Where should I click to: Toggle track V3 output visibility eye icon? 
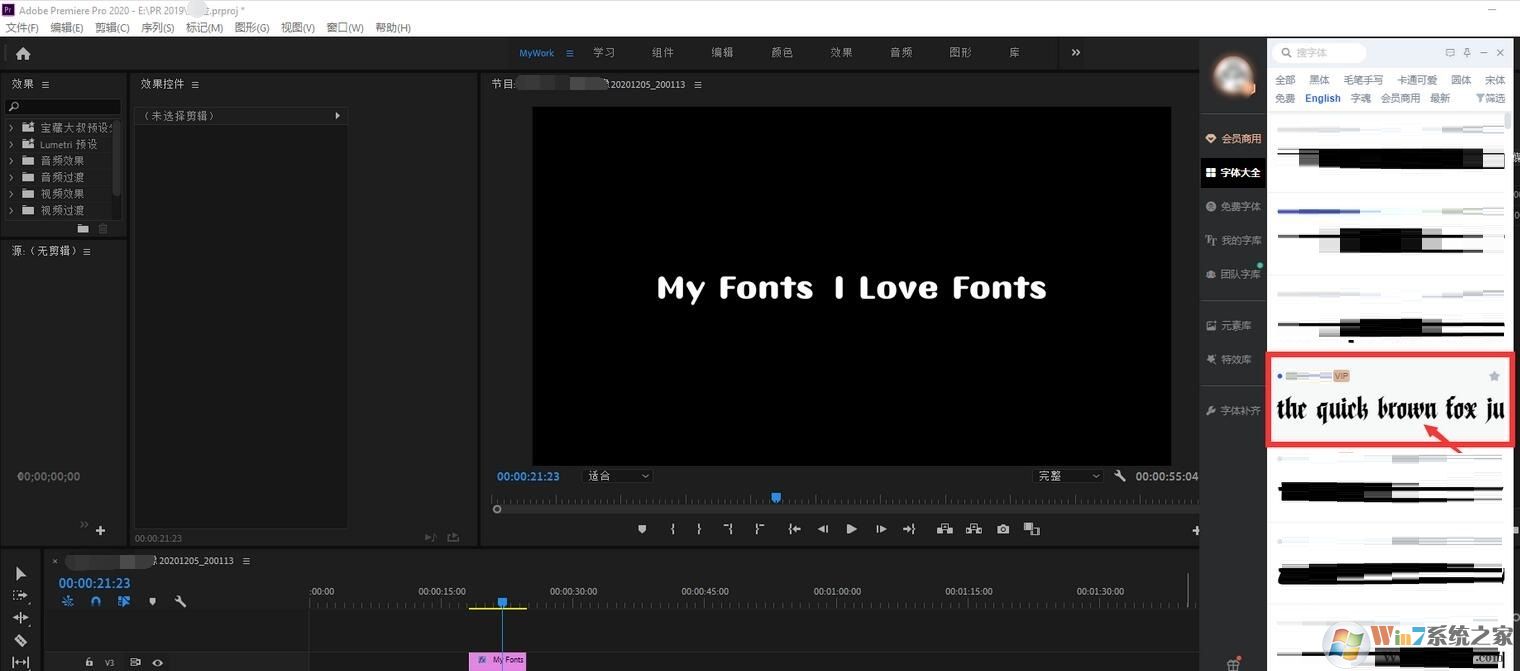158,662
